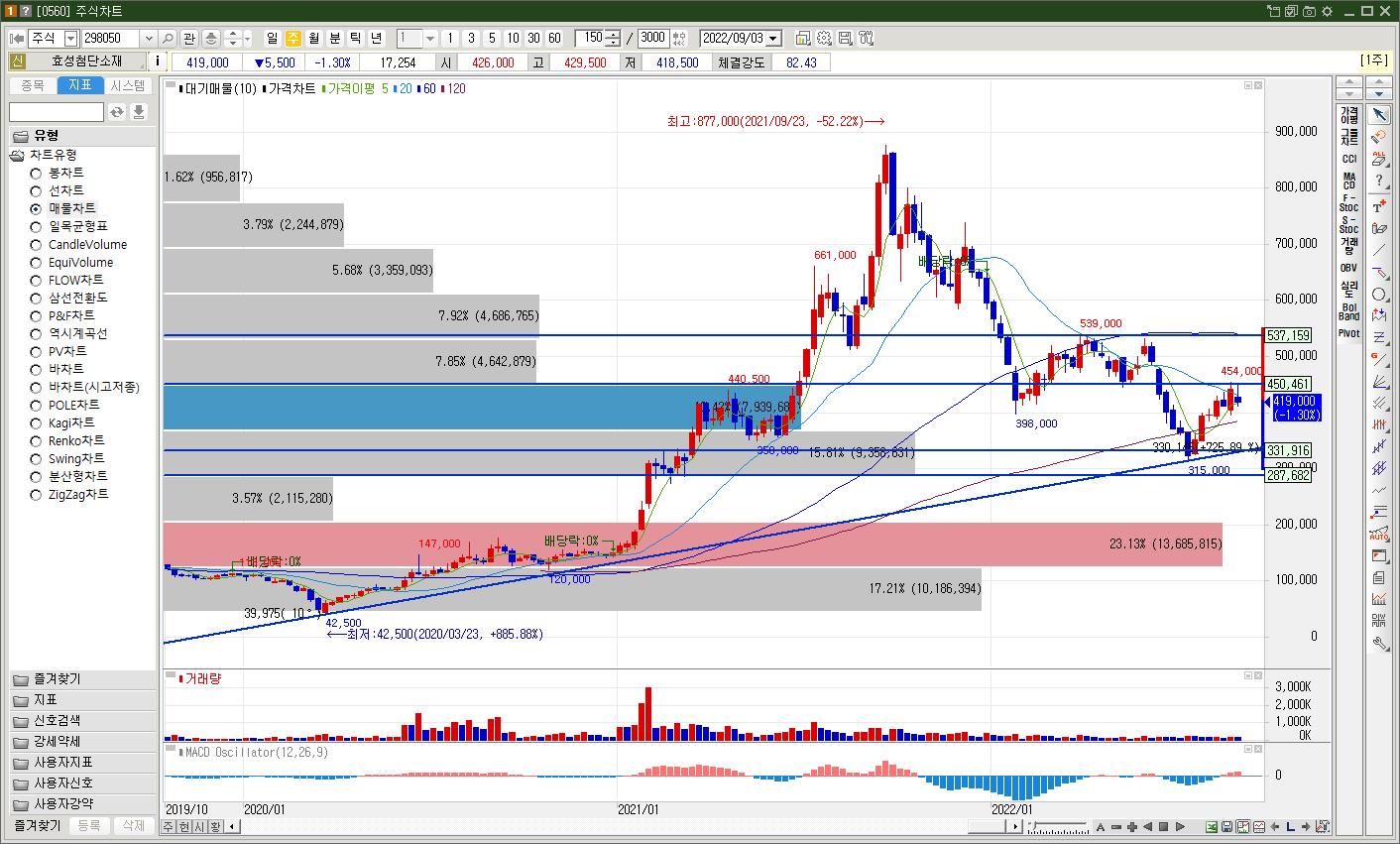
Task: Open the minute interval dropdown
Action: click(430, 39)
